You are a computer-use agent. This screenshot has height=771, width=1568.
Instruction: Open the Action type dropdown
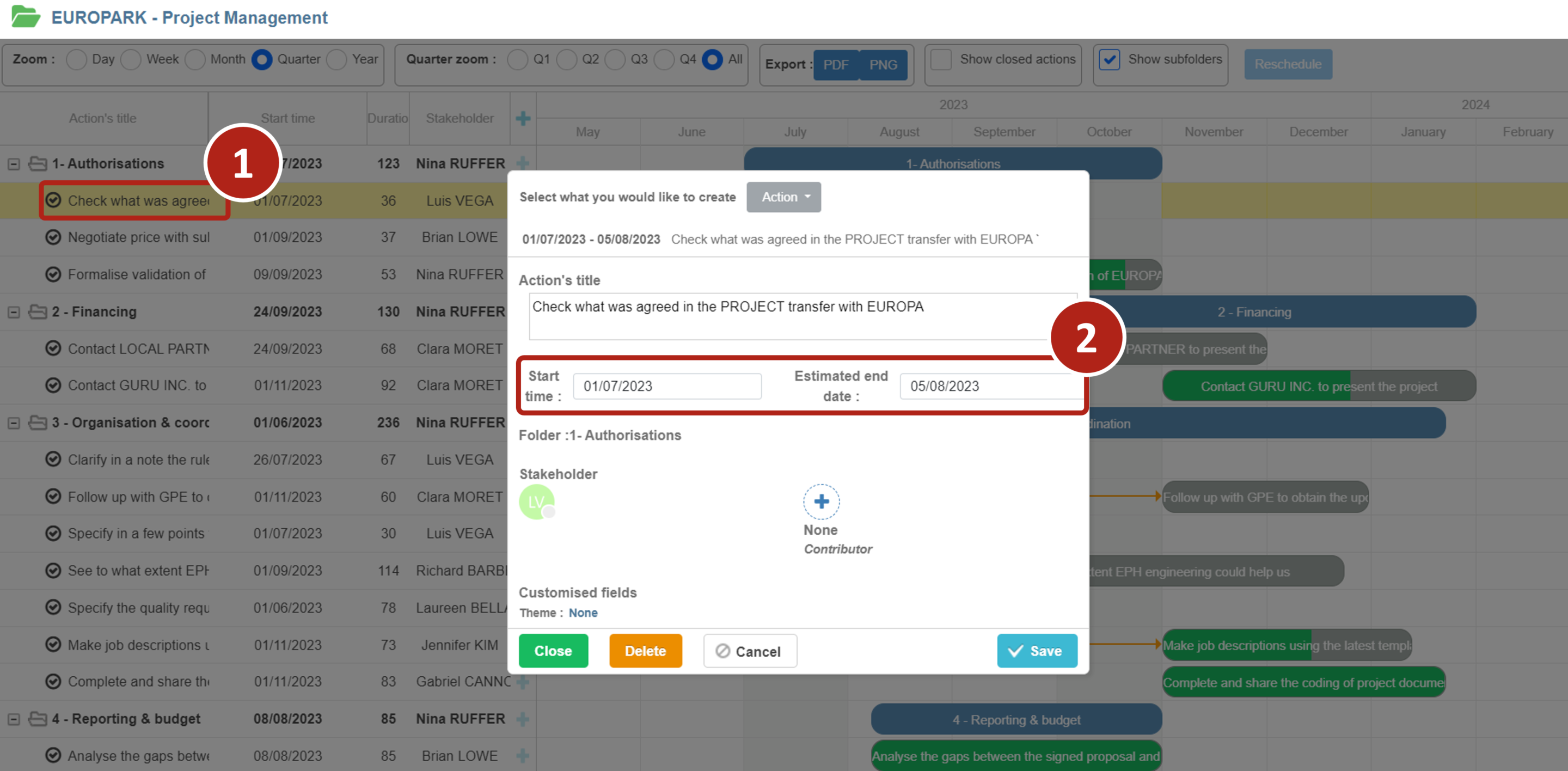tap(783, 197)
